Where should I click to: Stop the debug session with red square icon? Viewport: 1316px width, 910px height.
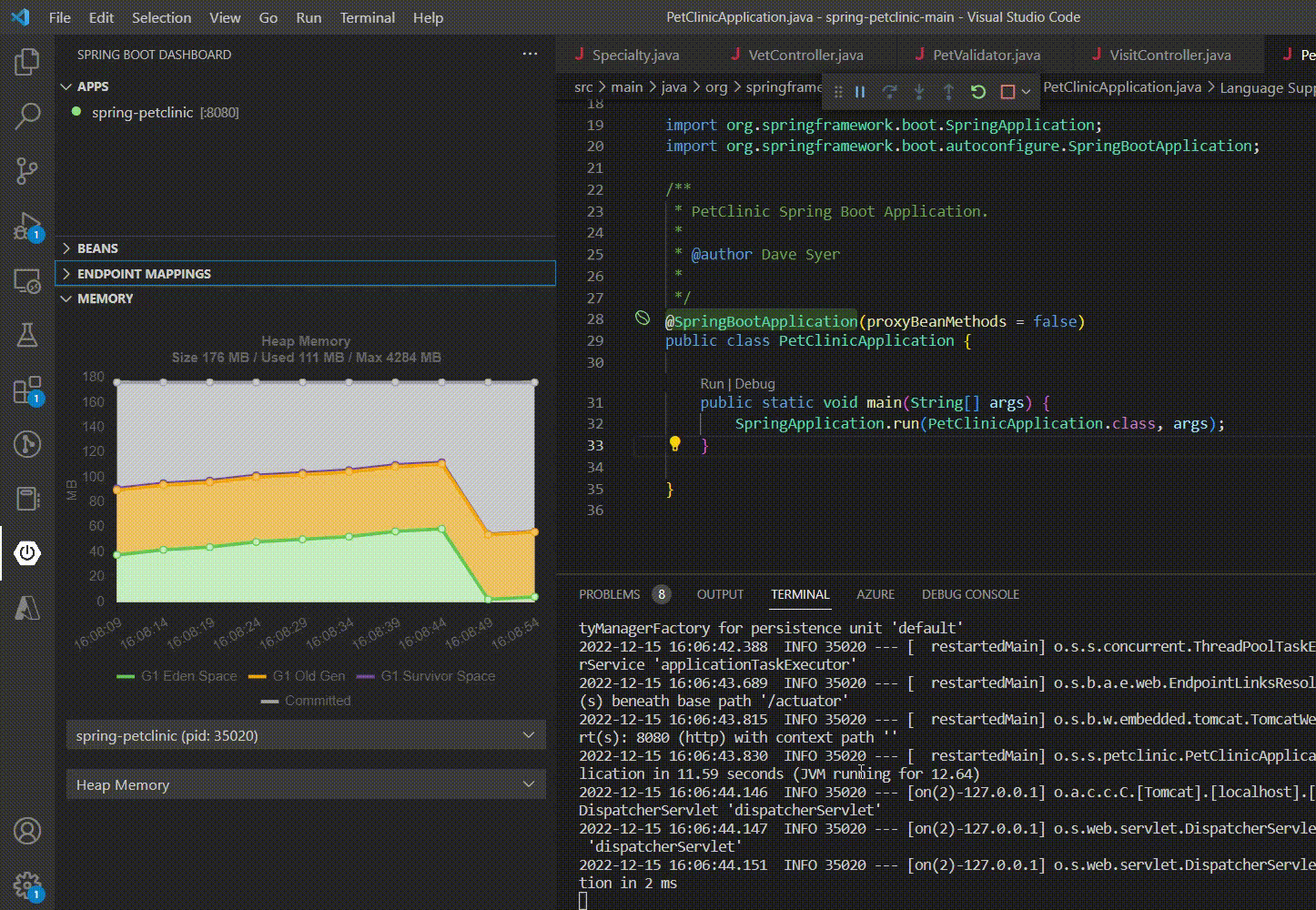click(1007, 90)
